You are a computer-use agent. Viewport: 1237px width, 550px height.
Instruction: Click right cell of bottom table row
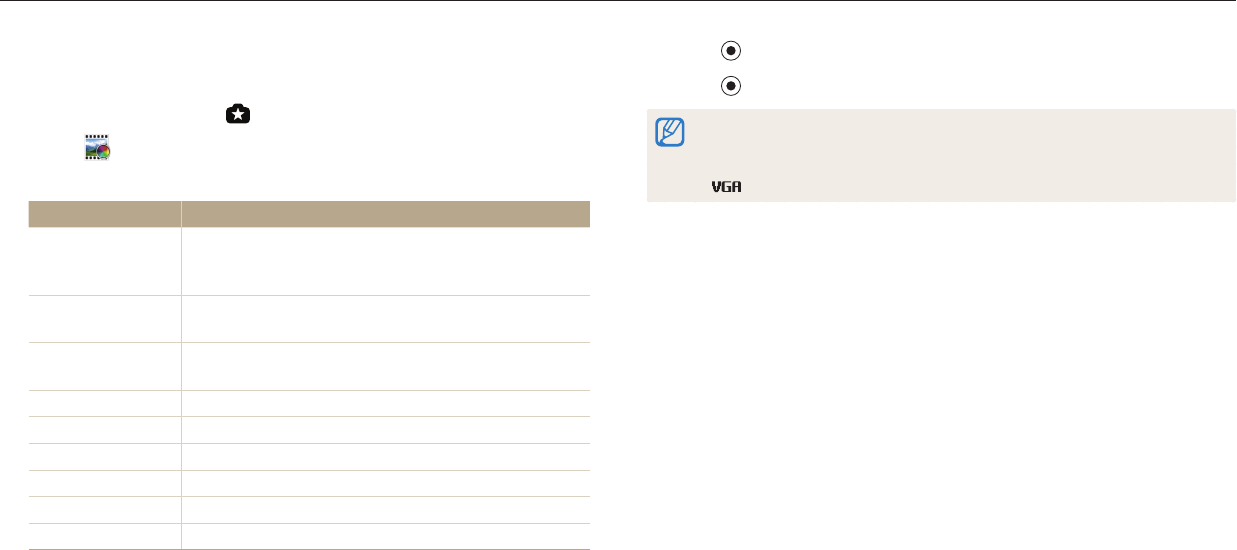[385, 536]
